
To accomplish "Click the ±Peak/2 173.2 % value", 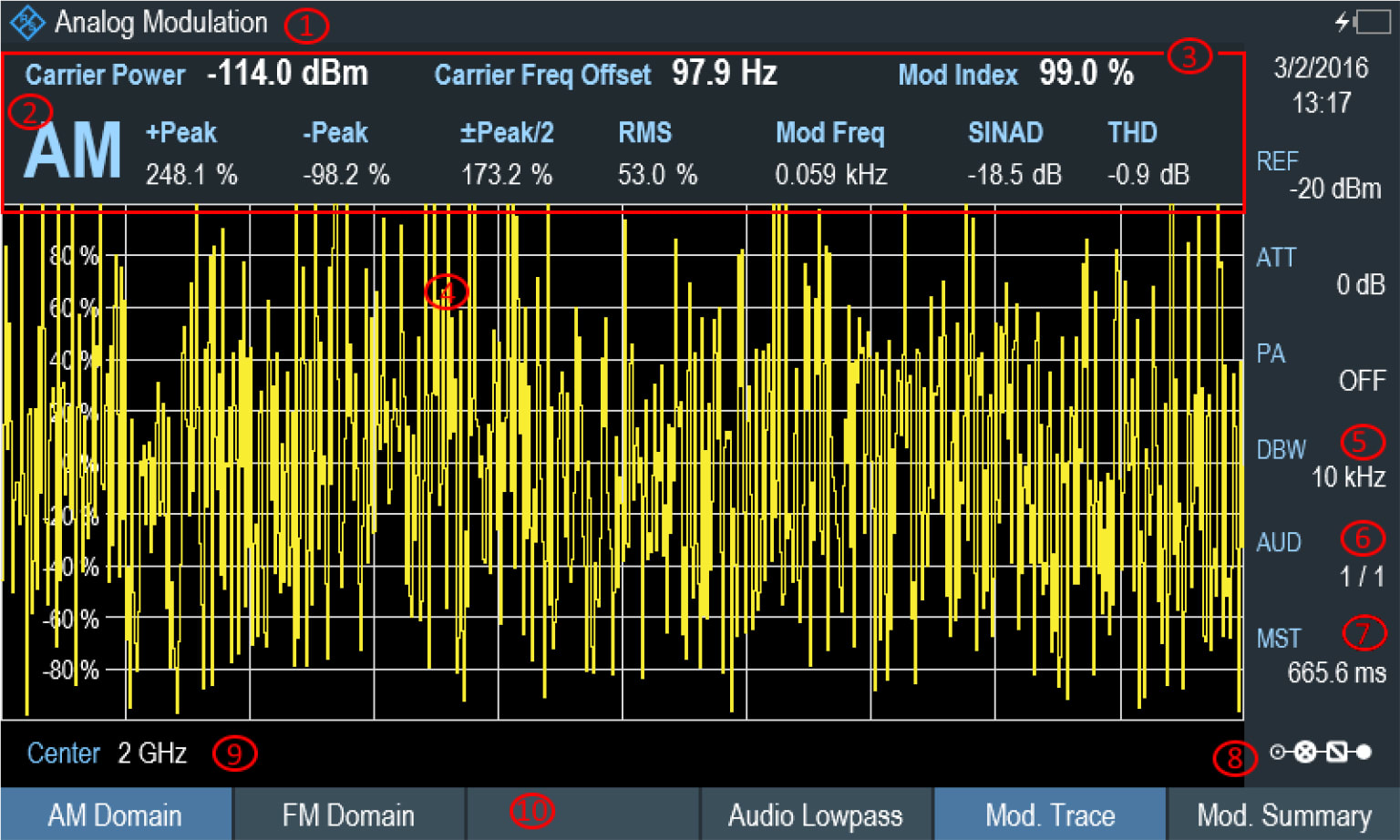I will click(x=507, y=153).
